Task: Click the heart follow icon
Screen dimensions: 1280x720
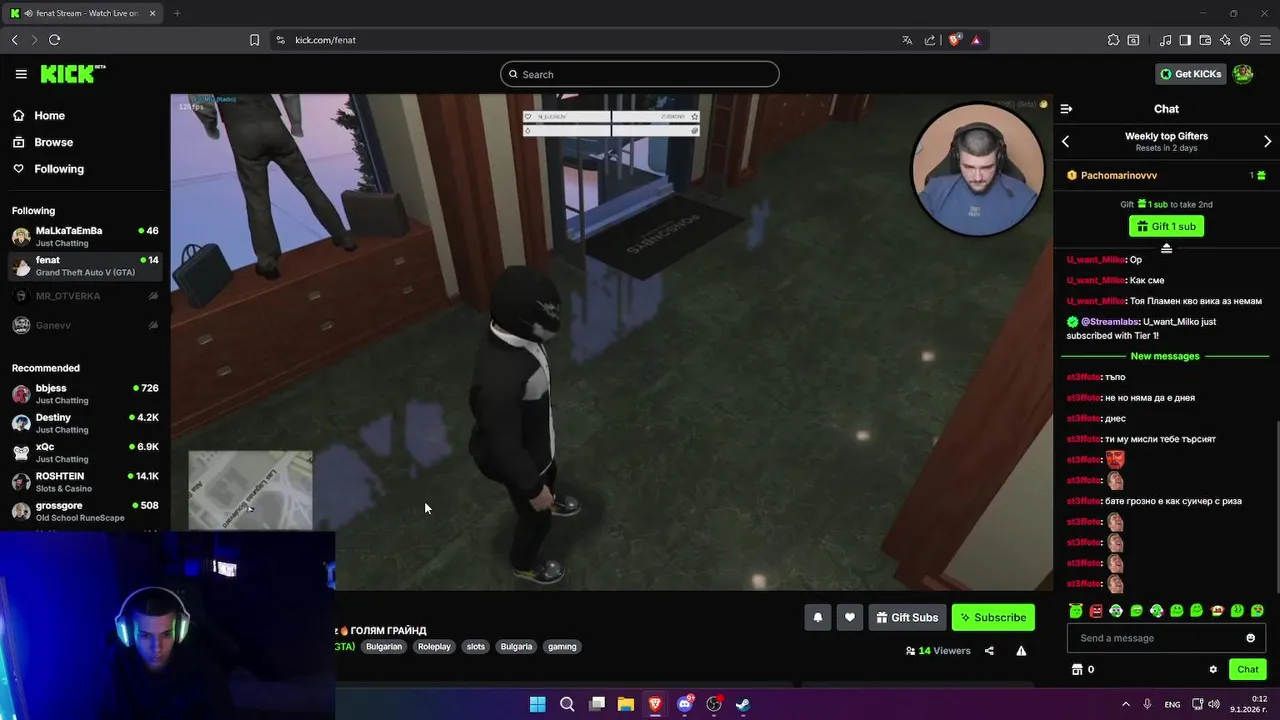Action: pyautogui.click(x=850, y=618)
